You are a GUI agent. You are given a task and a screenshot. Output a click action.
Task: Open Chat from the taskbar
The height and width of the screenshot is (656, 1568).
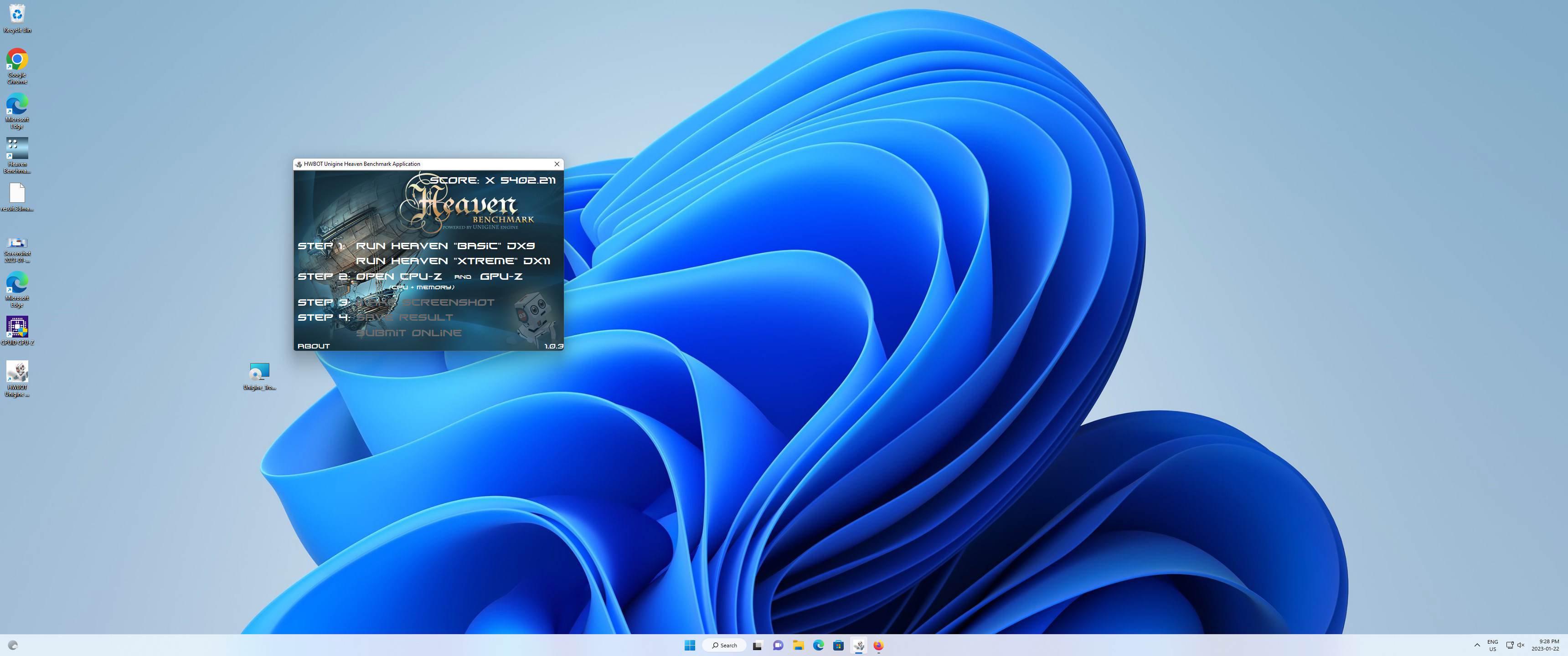tap(778, 645)
